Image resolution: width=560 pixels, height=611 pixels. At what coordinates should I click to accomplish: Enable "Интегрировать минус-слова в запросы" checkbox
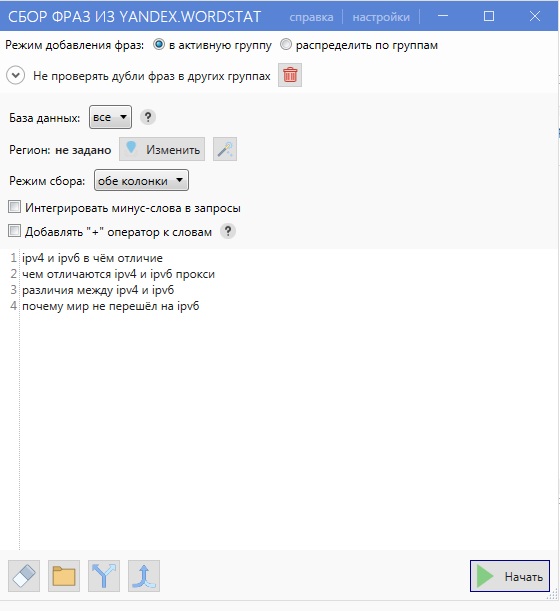pos(14,207)
